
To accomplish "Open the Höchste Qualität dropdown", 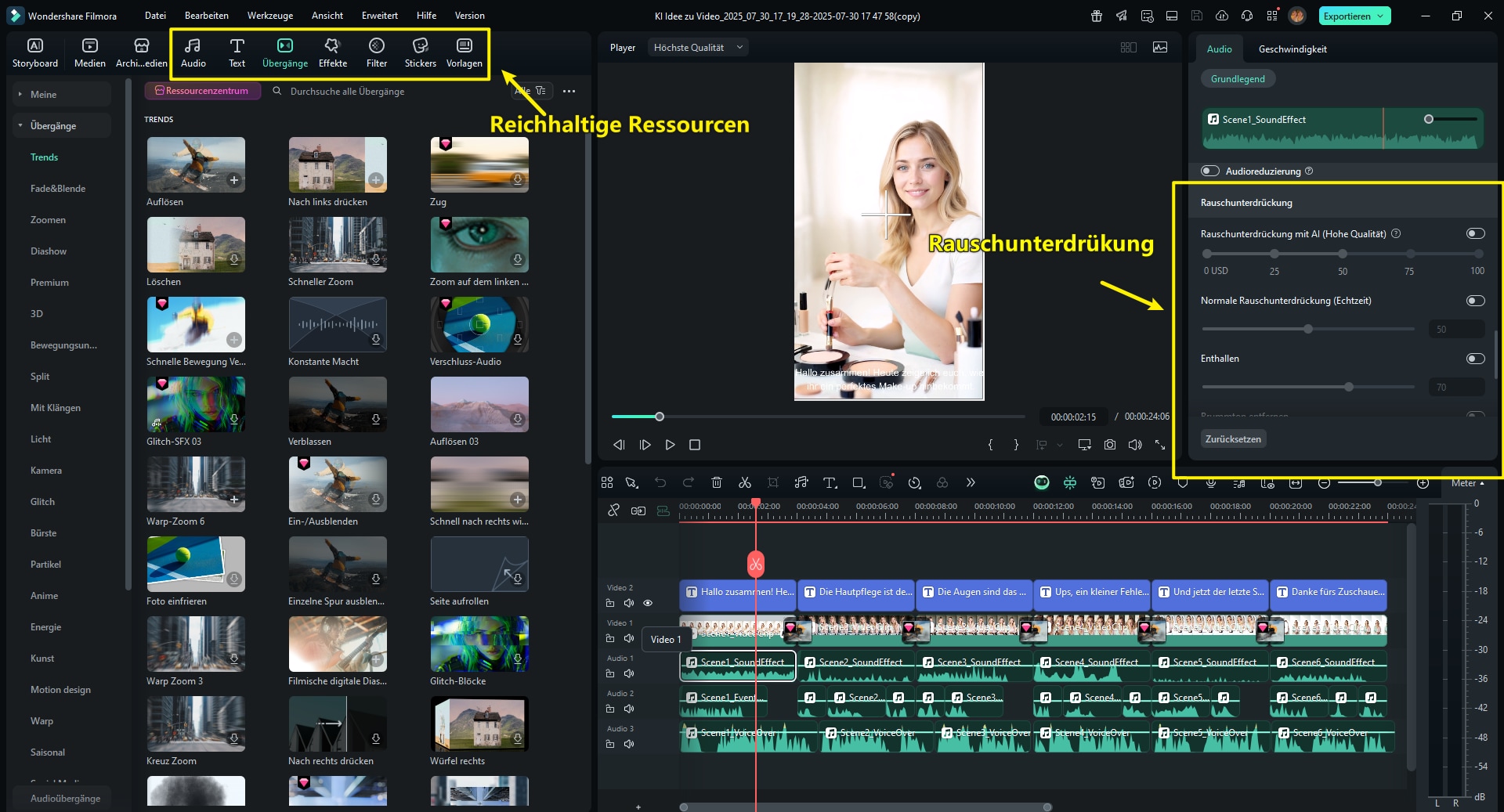I will [697, 48].
